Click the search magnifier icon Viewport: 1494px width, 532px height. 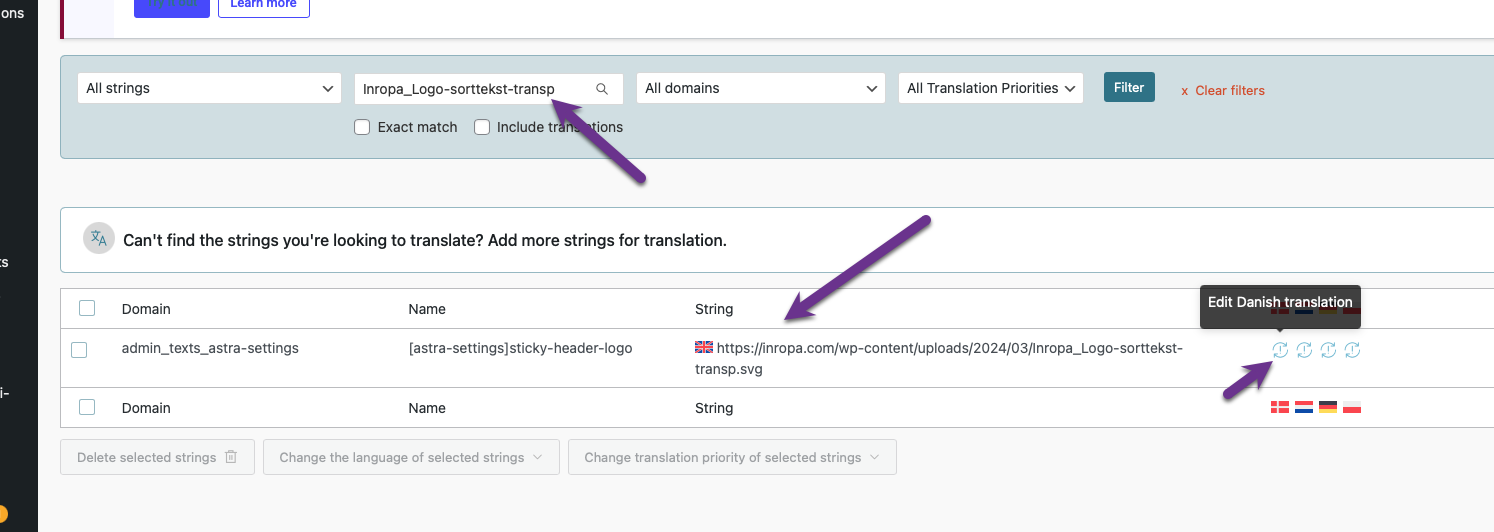point(602,89)
